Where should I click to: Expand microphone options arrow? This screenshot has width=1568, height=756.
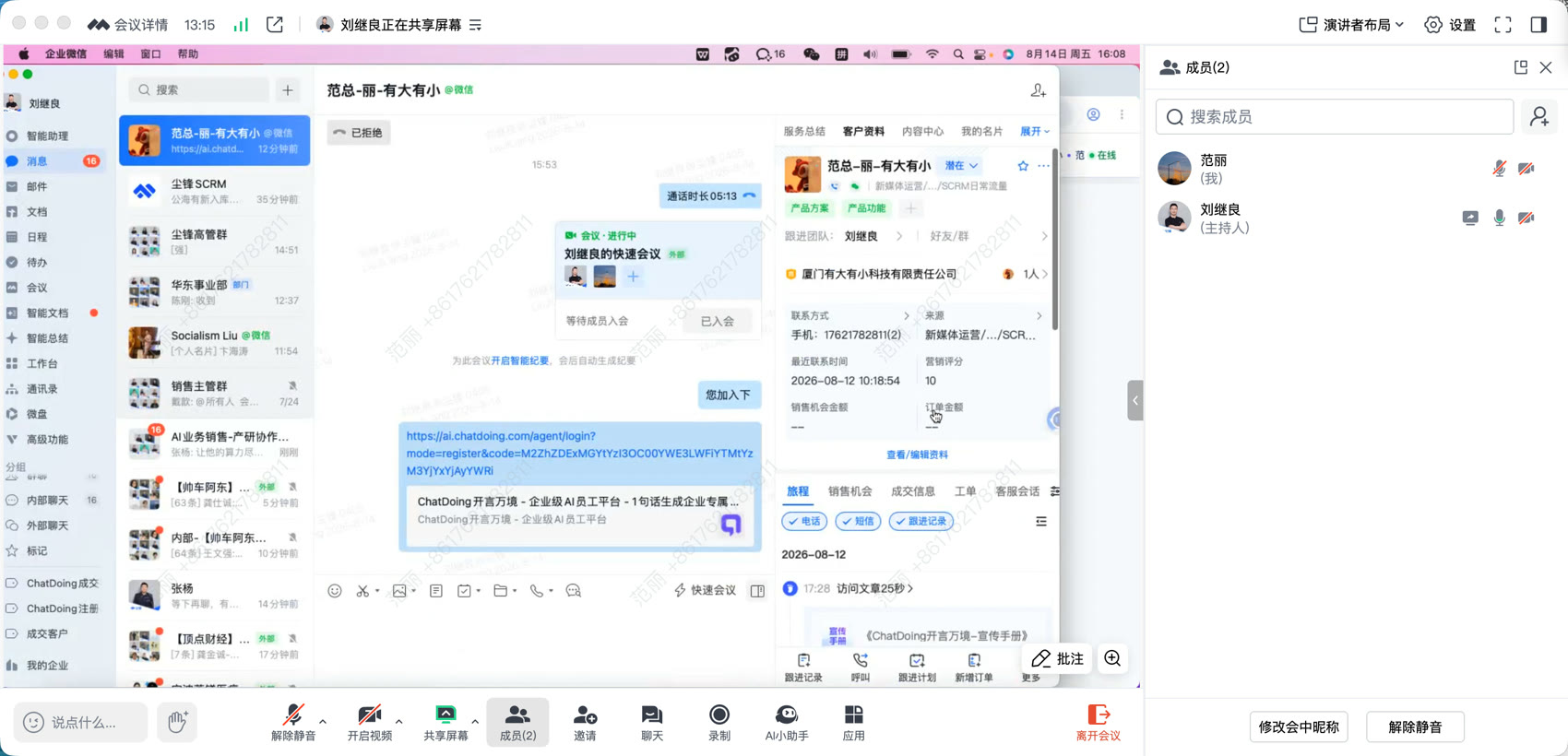323,721
